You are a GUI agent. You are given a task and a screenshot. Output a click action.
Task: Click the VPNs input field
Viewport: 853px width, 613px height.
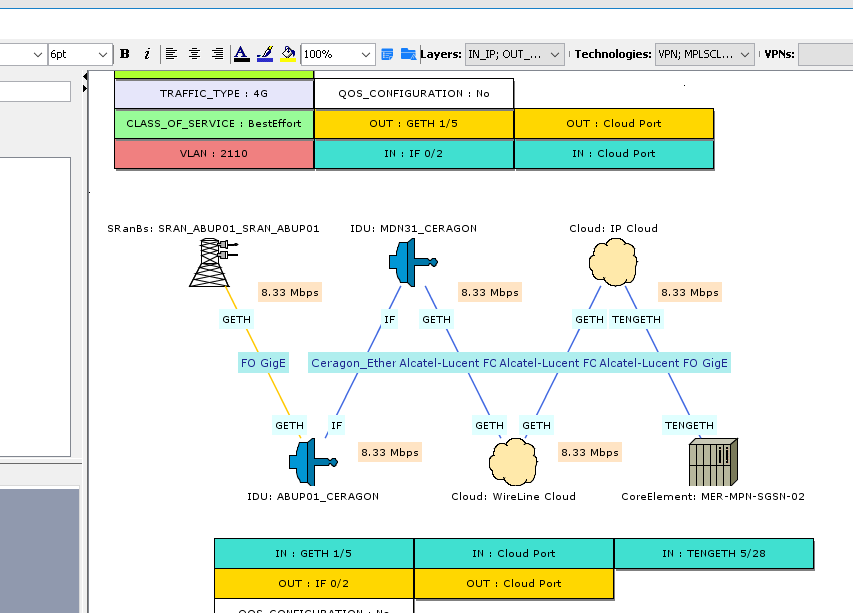click(x=825, y=54)
